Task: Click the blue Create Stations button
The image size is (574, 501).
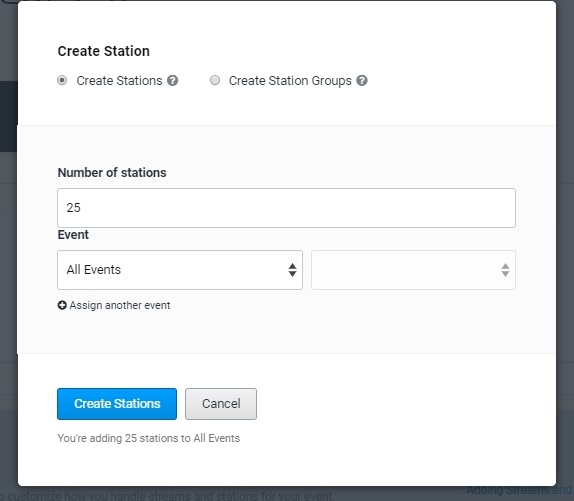Action: tap(117, 404)
